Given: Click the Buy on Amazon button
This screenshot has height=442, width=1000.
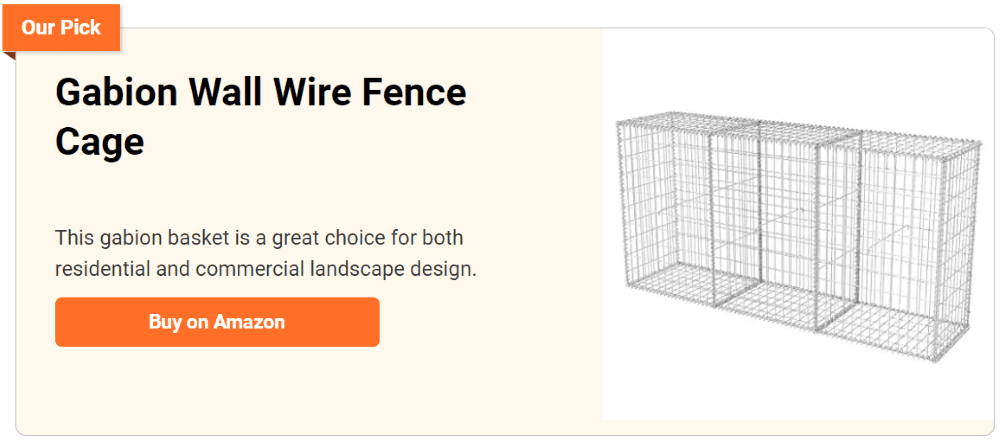Looking at the screenshot, I should (x=217, y=321).
